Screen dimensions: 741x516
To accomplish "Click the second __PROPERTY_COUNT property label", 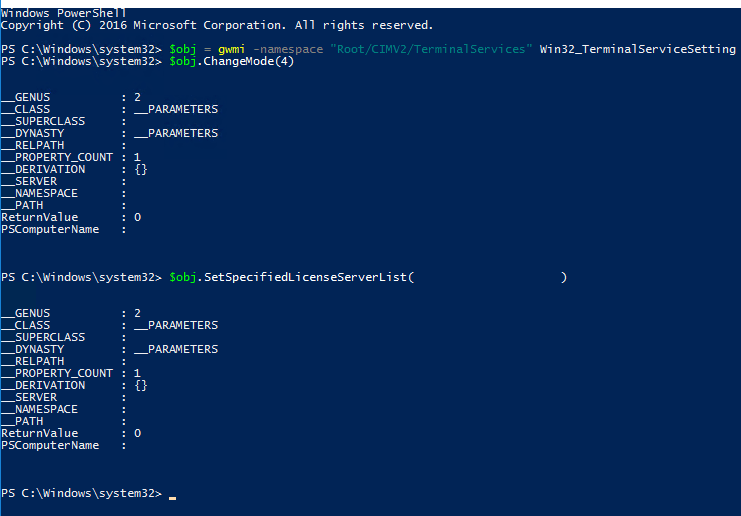I will coord(57,373).
